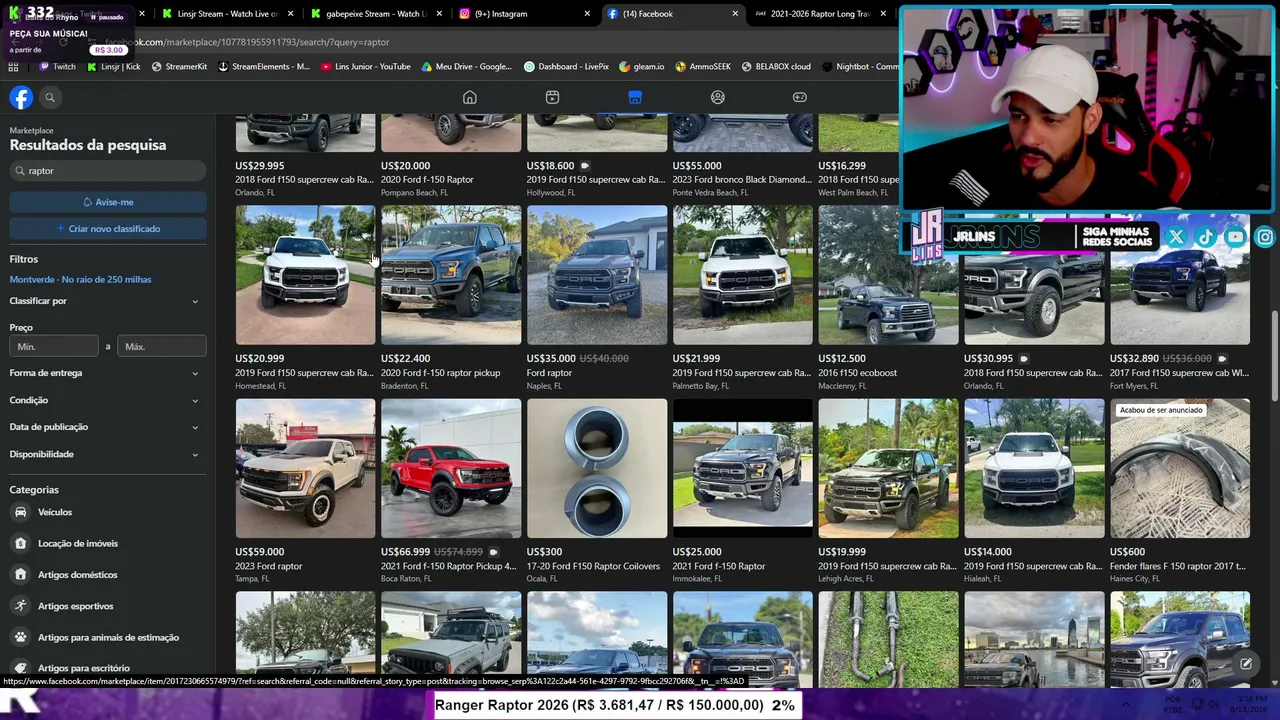
Task: Click the Artigos esportivos runner icon
Action: click(x=20, y=606)
